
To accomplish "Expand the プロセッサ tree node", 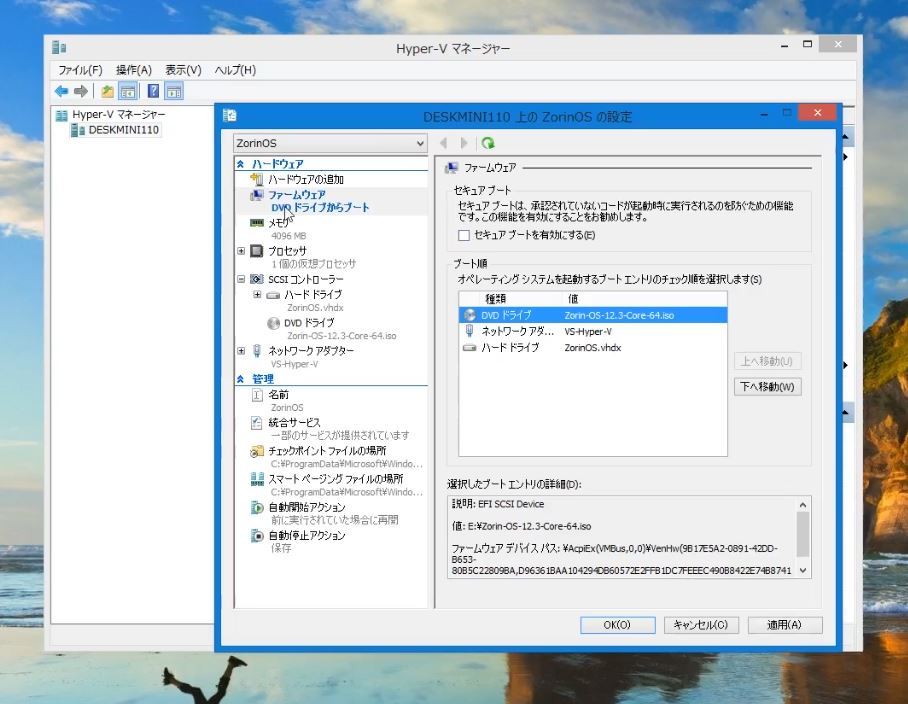I will click(x=241, y=251).
